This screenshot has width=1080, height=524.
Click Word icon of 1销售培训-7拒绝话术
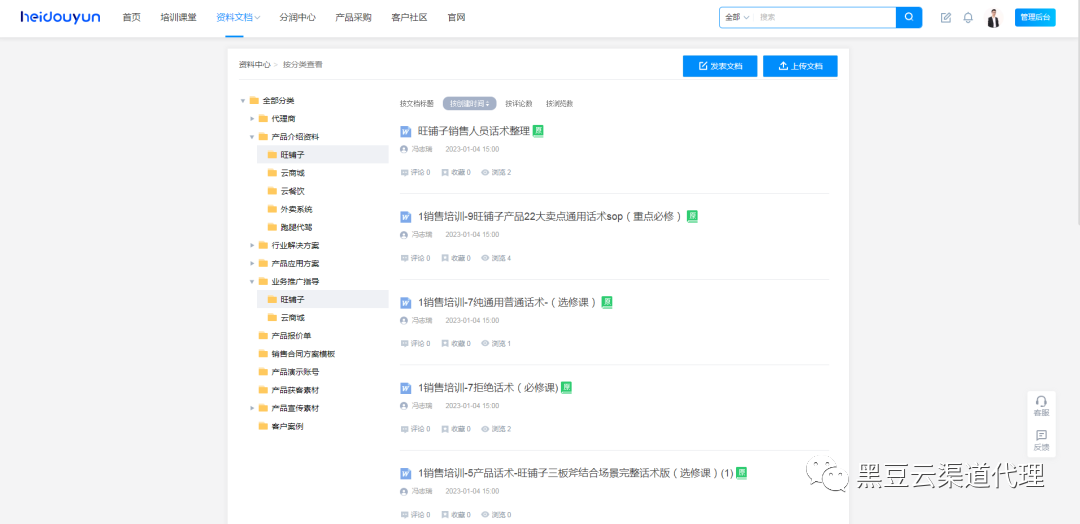(x=406, y=388)
